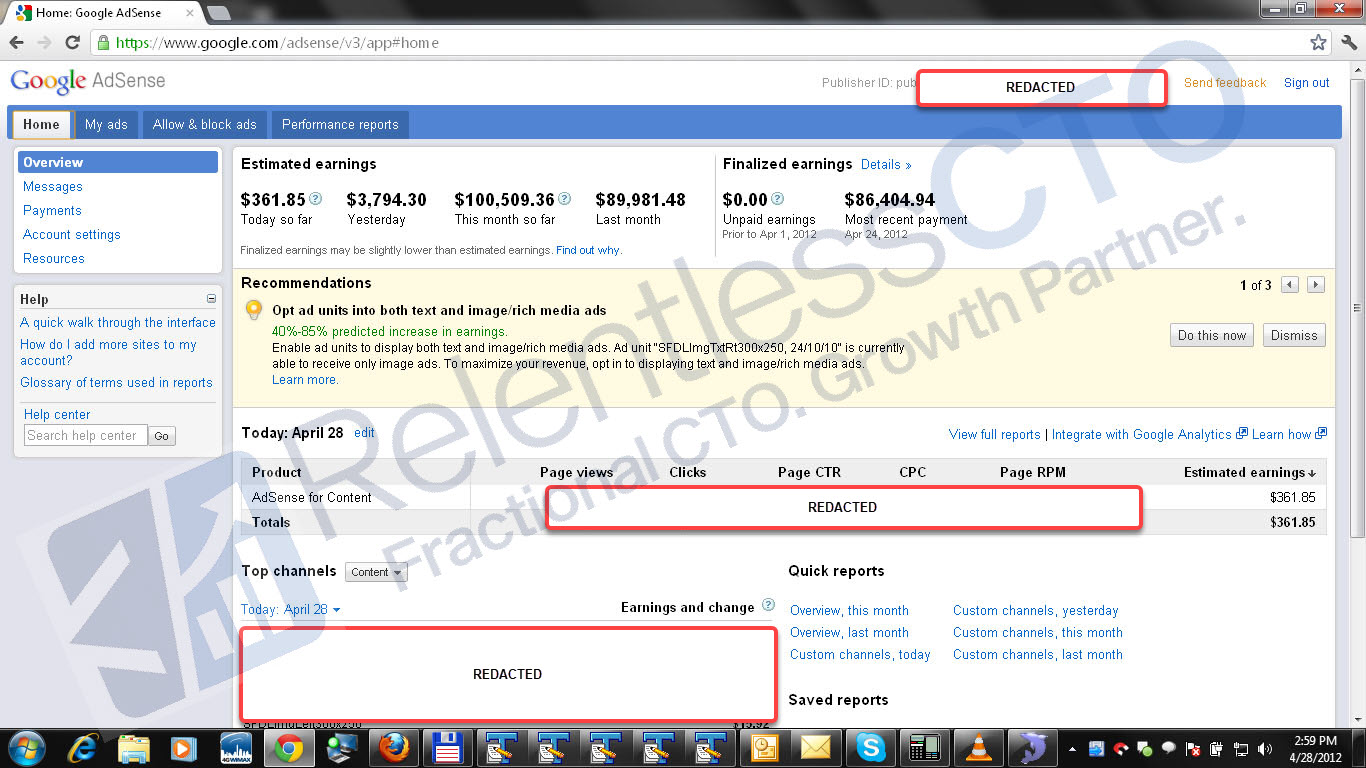Click the "?" icon next to This month so far
This screenshot has height=768, width=1366.
[566, 198]
